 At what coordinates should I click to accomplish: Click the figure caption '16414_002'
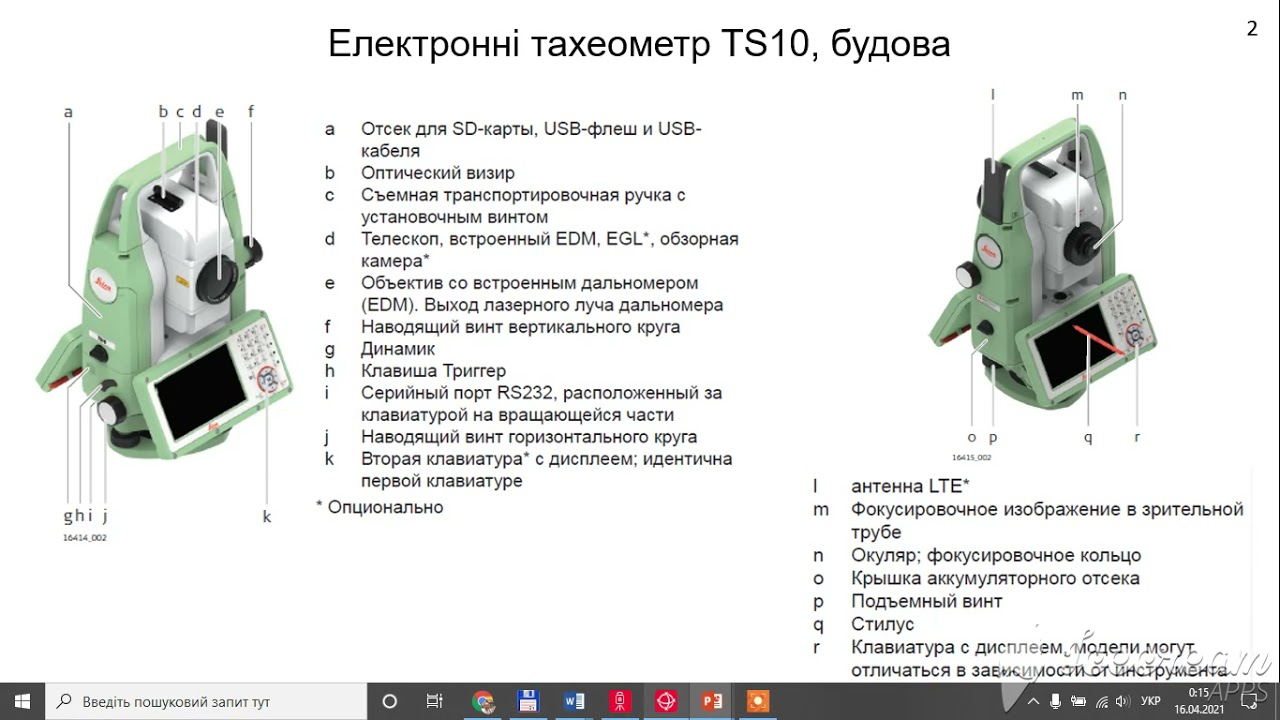click(85, 538)
